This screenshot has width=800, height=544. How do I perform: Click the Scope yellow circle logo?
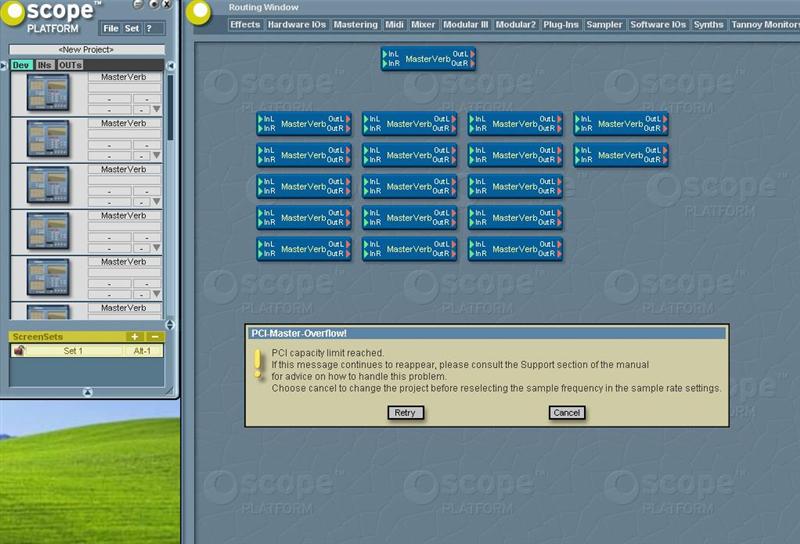click(12, 13)
